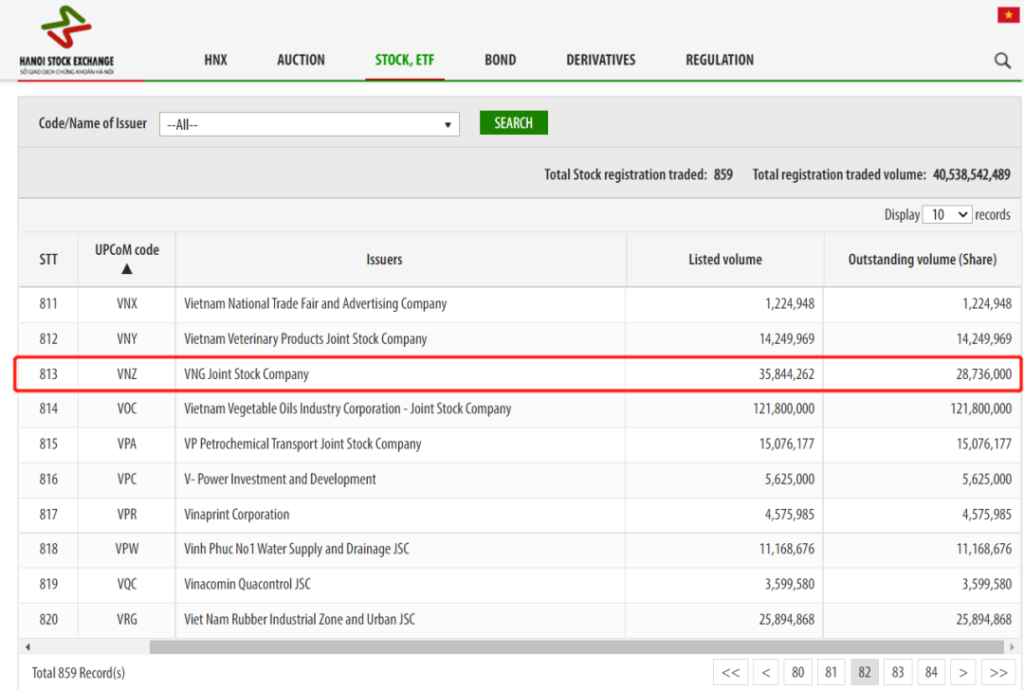This screenshot has width=1024, height=690.
Task: Select the VQC code cell
Action: point(127,584)
